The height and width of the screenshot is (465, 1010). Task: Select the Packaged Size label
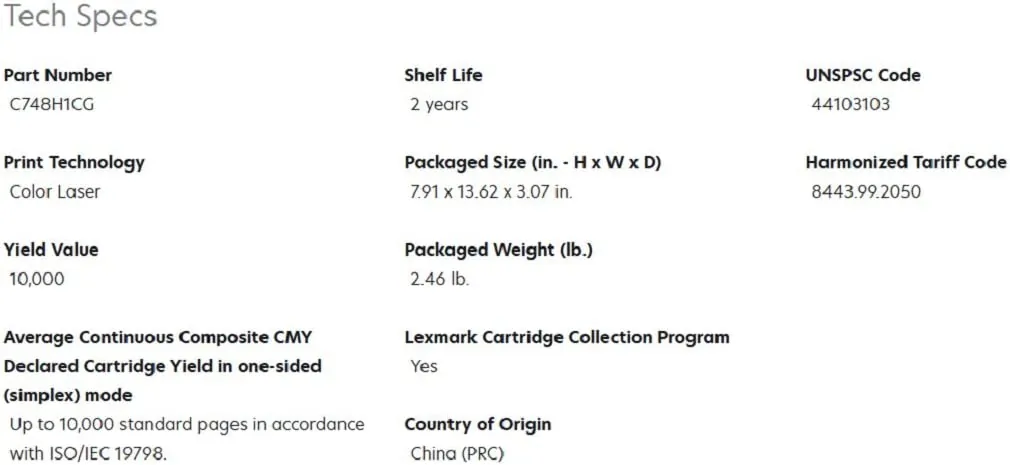(x=532, y=162)
